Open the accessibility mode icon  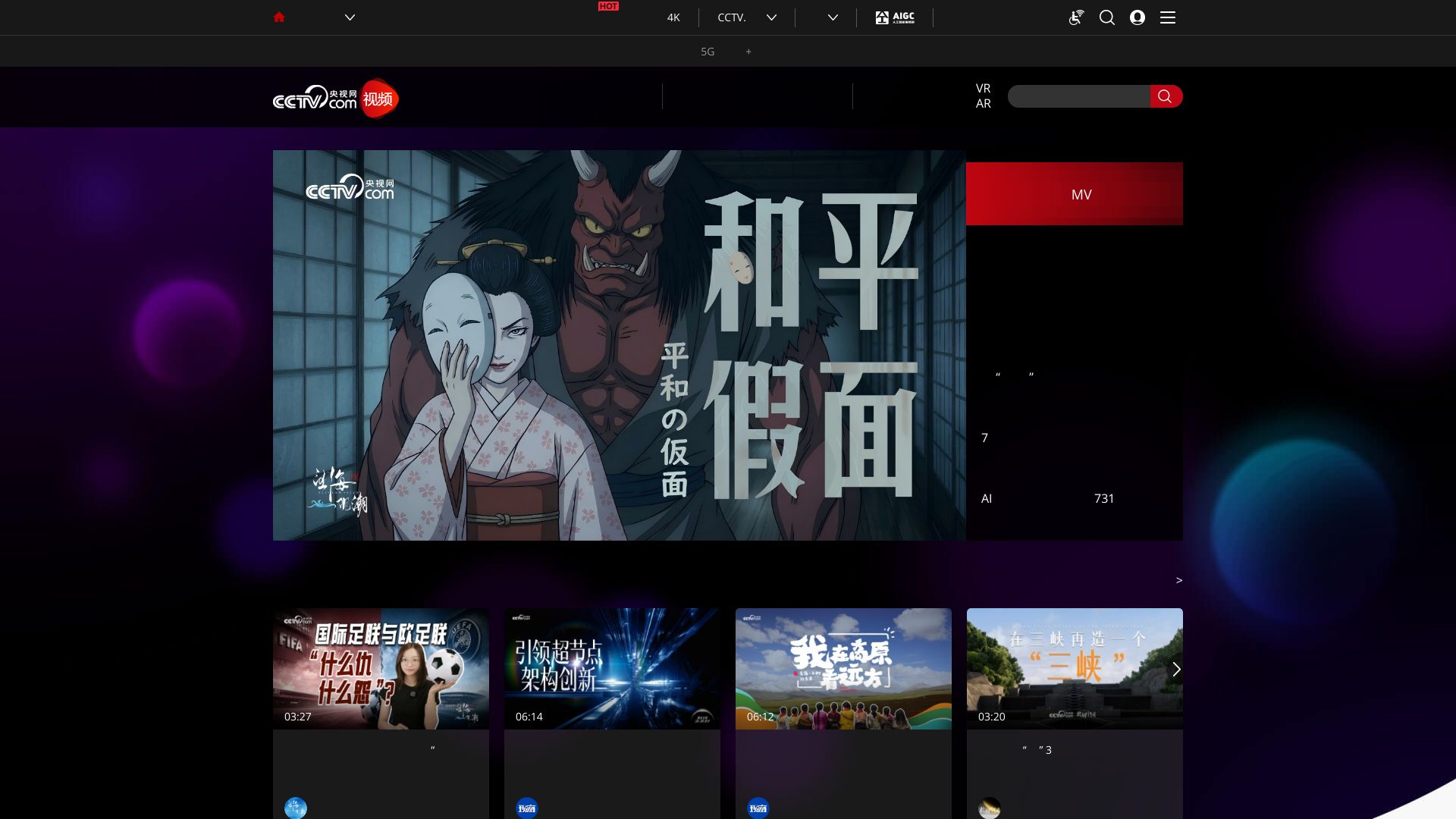[x=1076, y=17]
